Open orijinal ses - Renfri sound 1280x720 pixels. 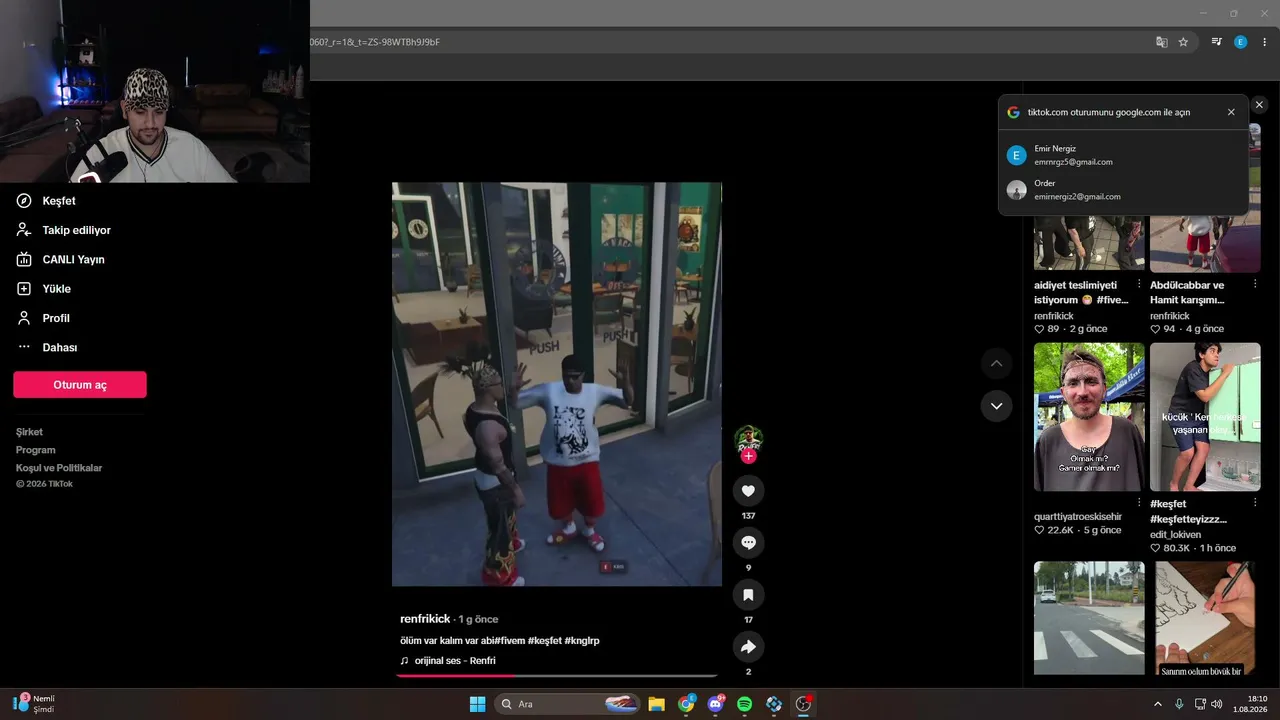[x=448, y=661]
